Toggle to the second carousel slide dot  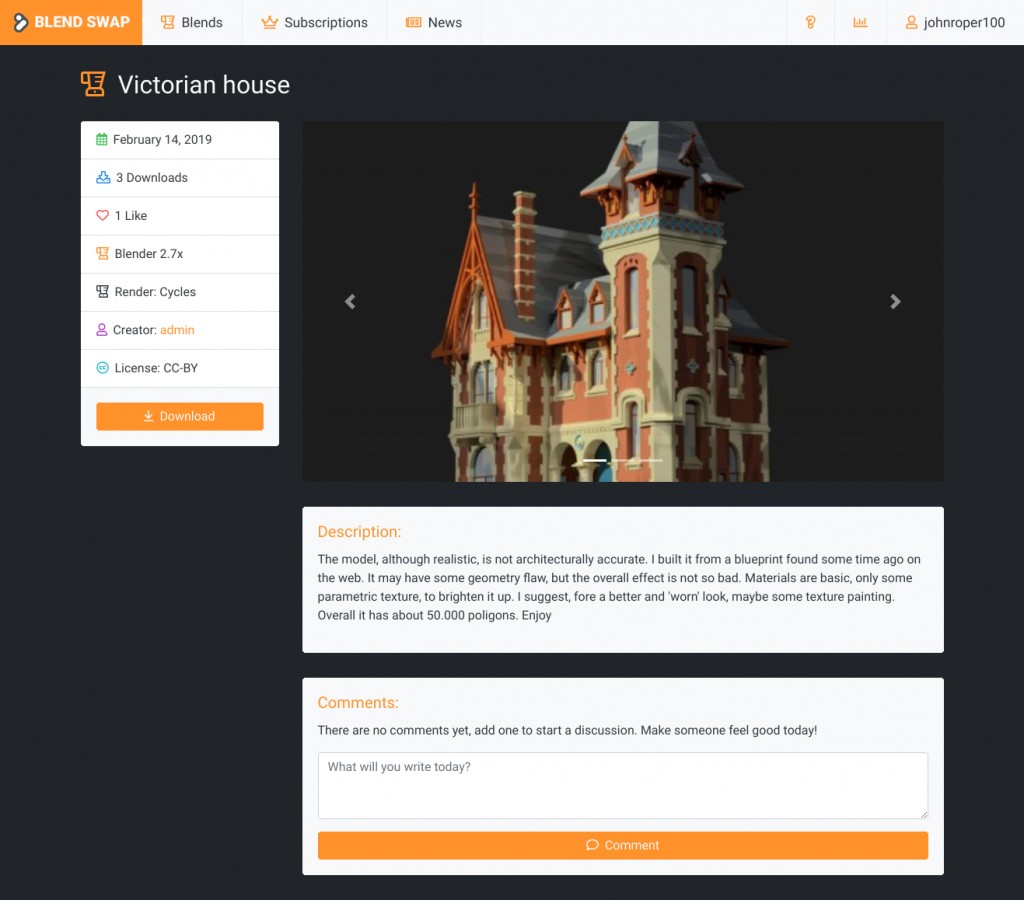click(x=623, y=461)
